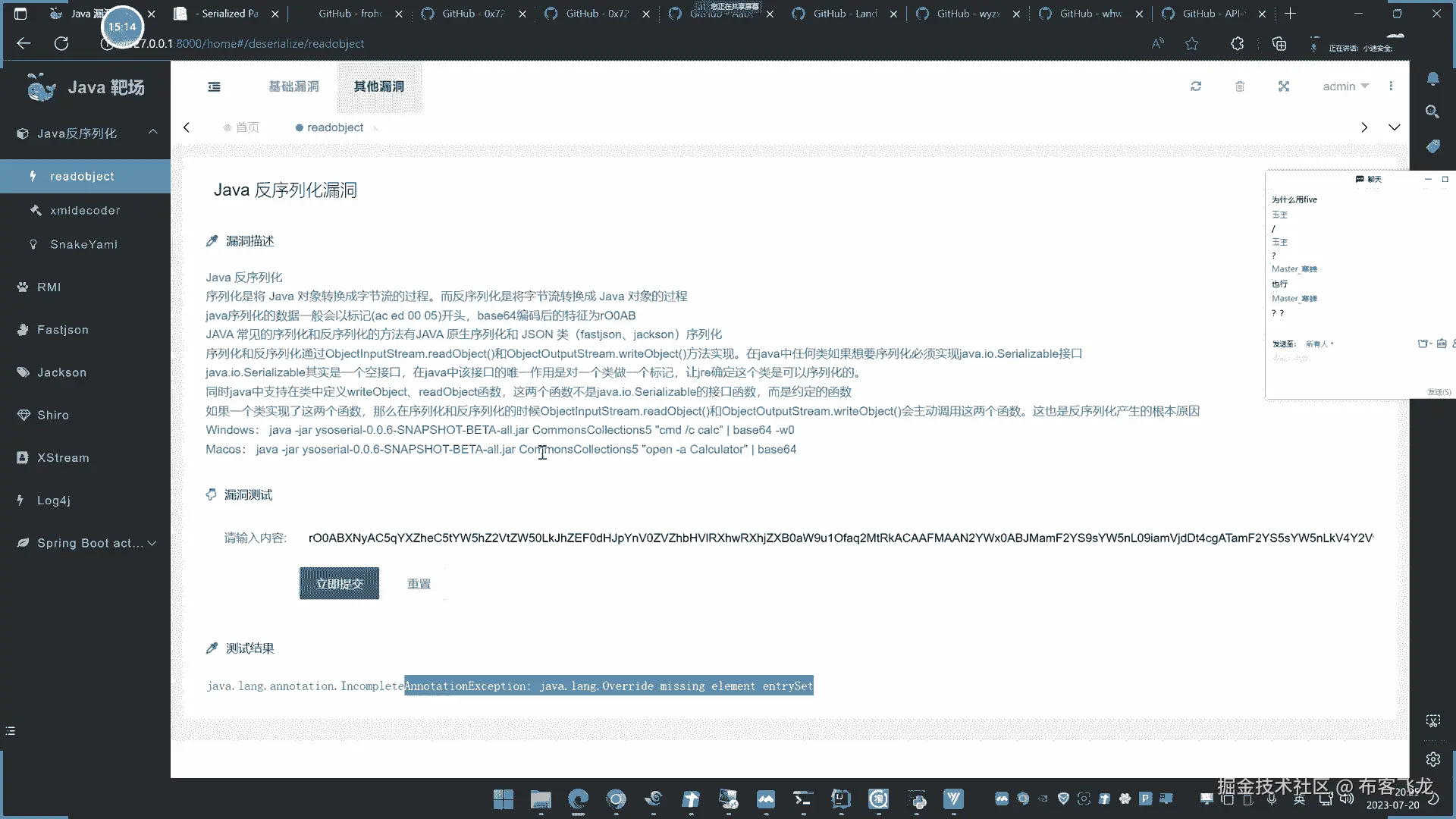
Task: Open File Explorer from the Windows taskbar
Action: click(x=541, y=799)
